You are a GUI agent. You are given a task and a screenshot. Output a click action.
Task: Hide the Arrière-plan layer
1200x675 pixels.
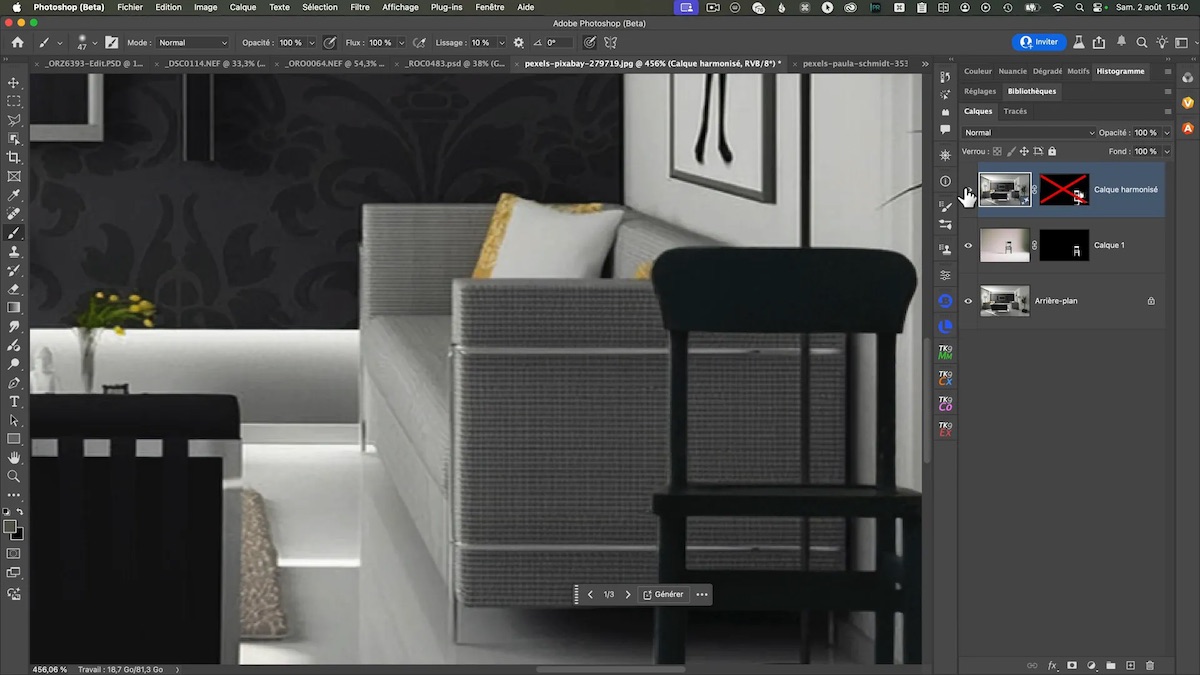tap(968, 301)
